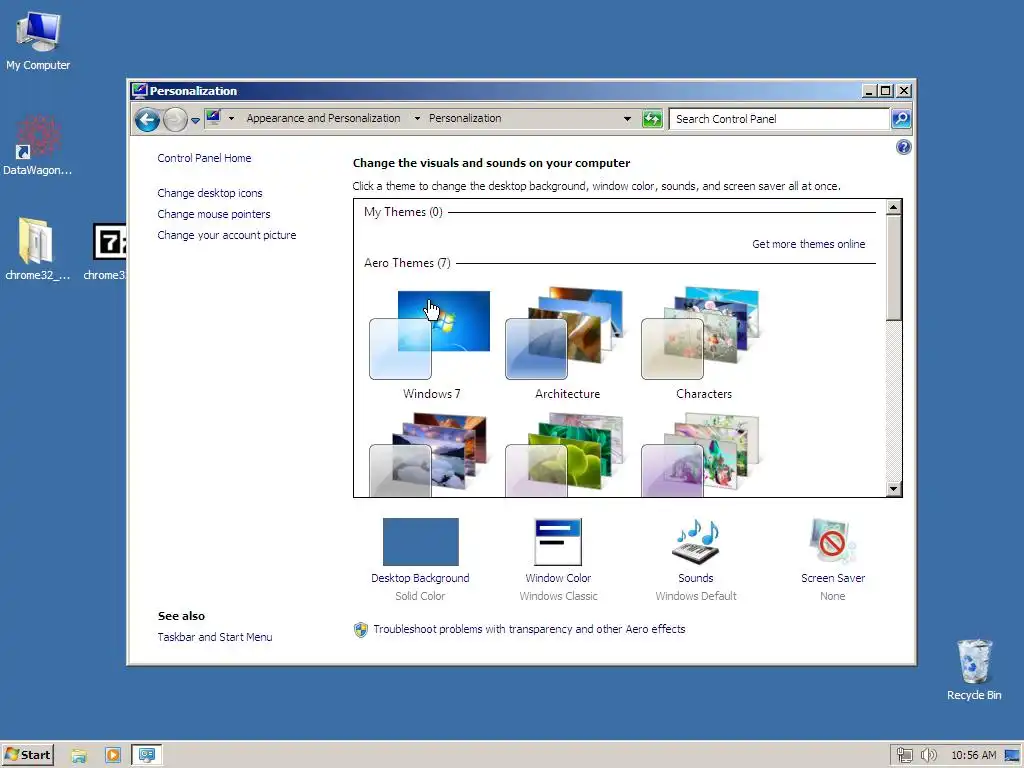The width and height of the screenshot is (1024, 768).
Task: Click the Personalization taskbar button
Action: pyautogui.click(x=147, y=756)
